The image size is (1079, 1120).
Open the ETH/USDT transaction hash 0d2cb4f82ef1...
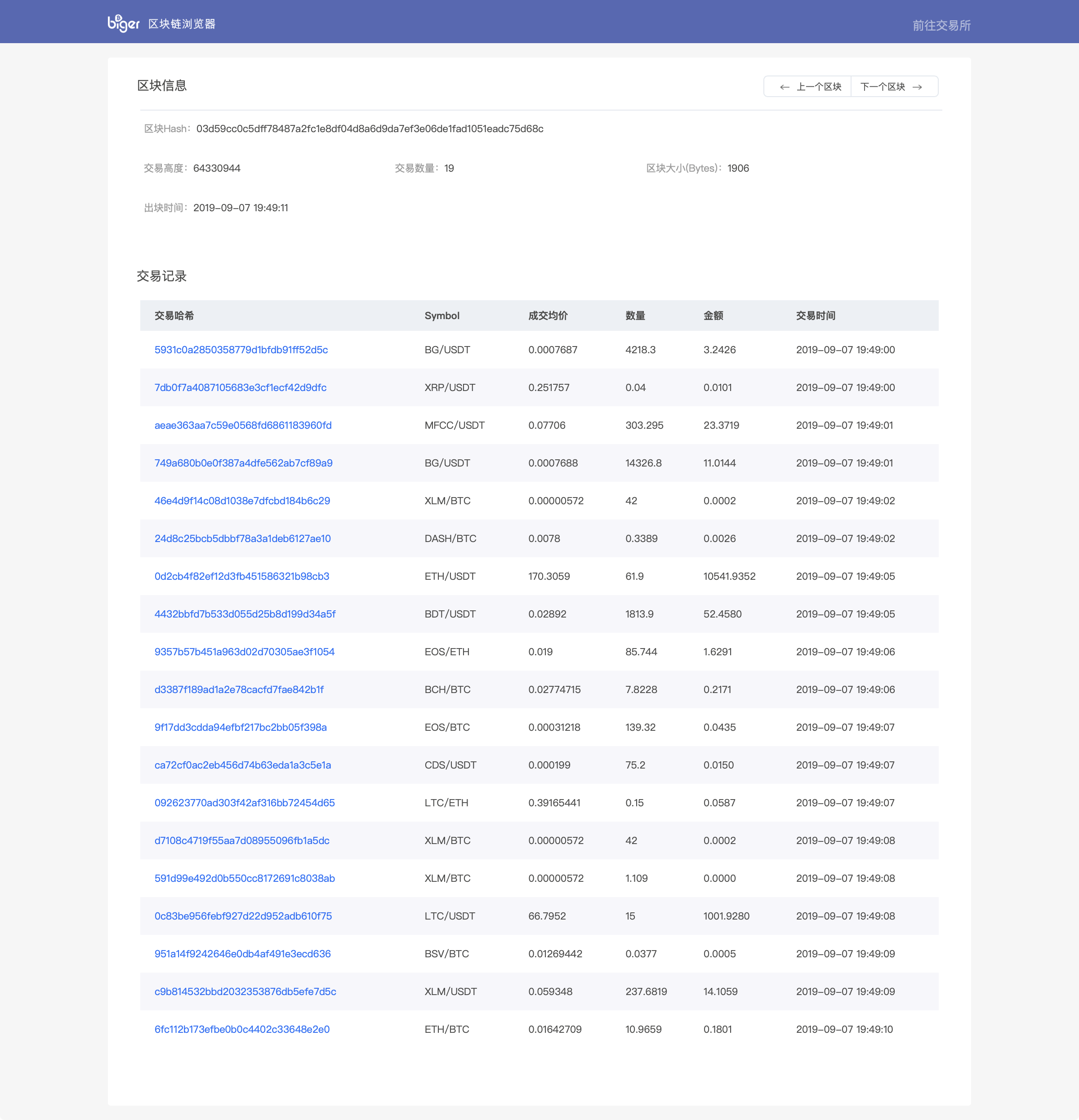point(242,576)
